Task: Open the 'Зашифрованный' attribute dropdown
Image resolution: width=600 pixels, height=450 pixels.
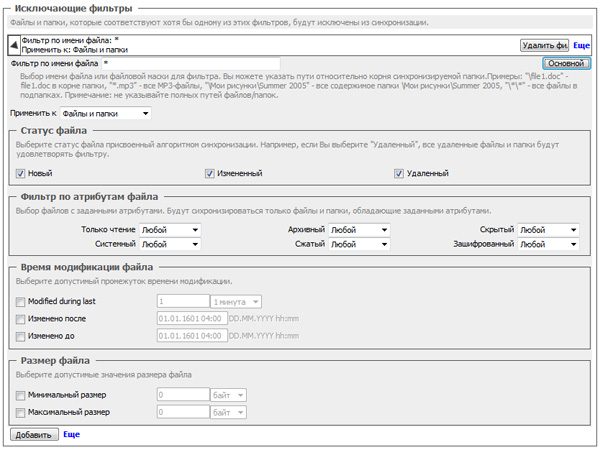Action: [547, 243]
